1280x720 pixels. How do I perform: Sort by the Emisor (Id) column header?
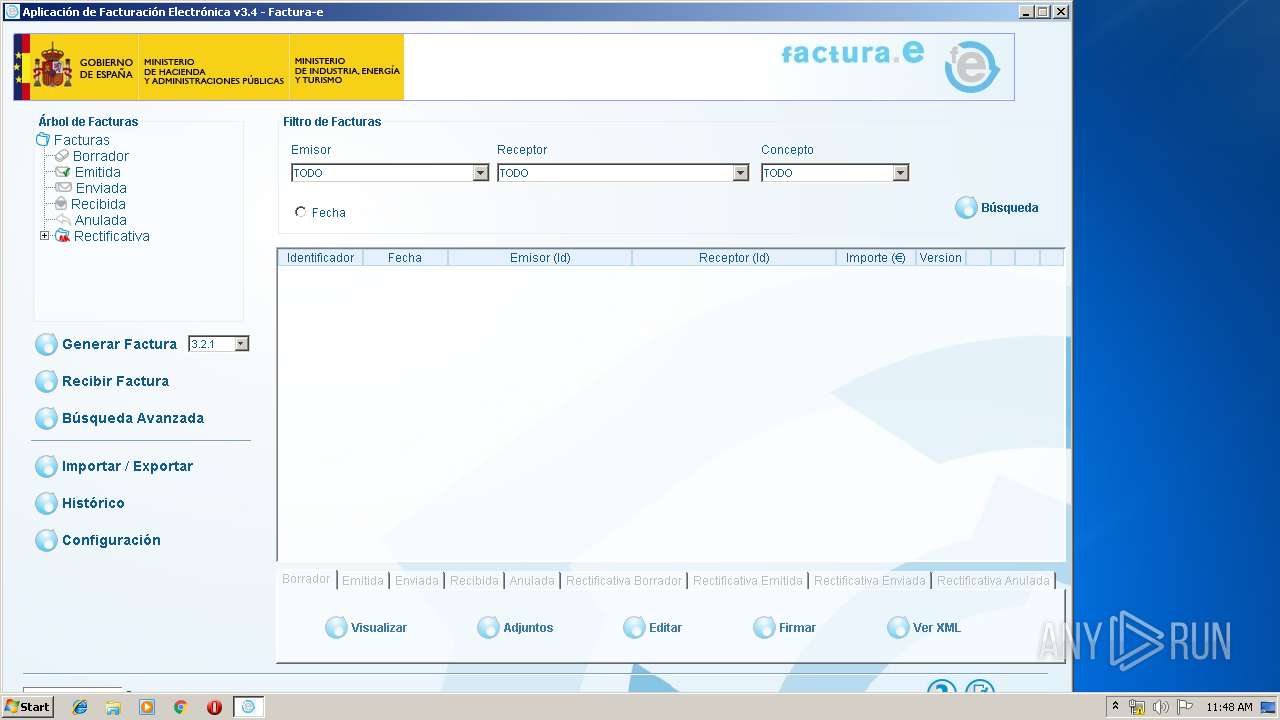pyautogui.click(x=540, y=258)
